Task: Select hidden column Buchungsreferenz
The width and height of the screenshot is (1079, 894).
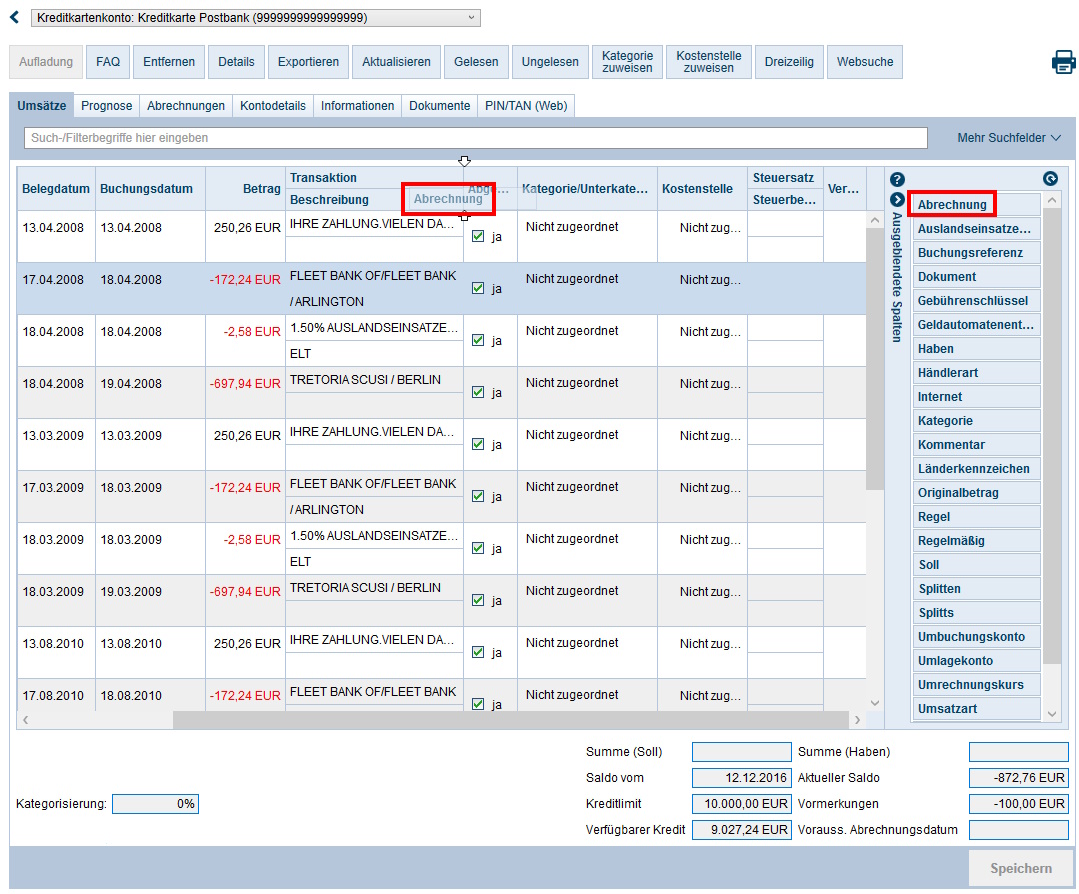Action: click(976, 253)
